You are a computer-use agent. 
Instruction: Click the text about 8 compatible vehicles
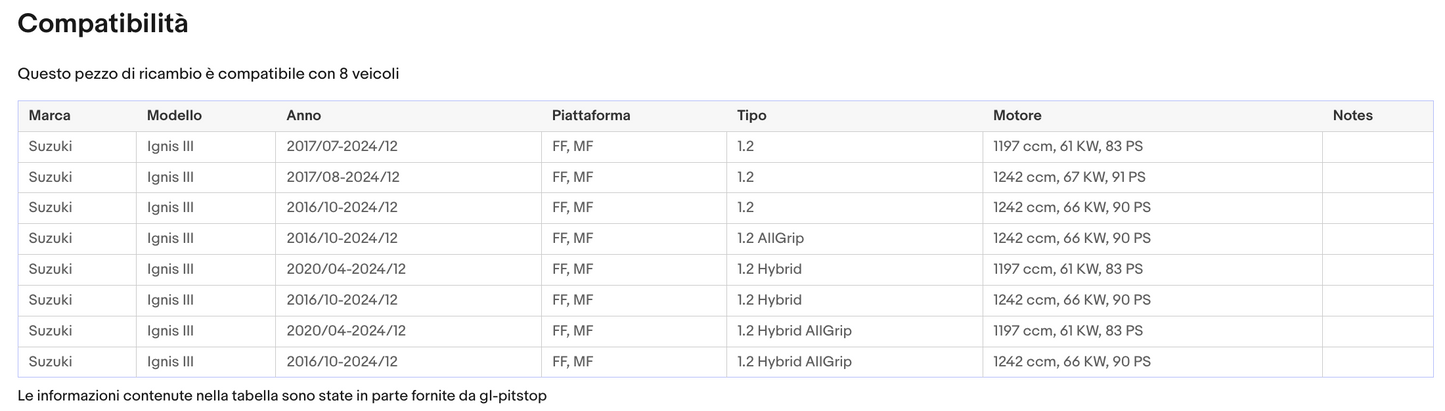point(209,74)
